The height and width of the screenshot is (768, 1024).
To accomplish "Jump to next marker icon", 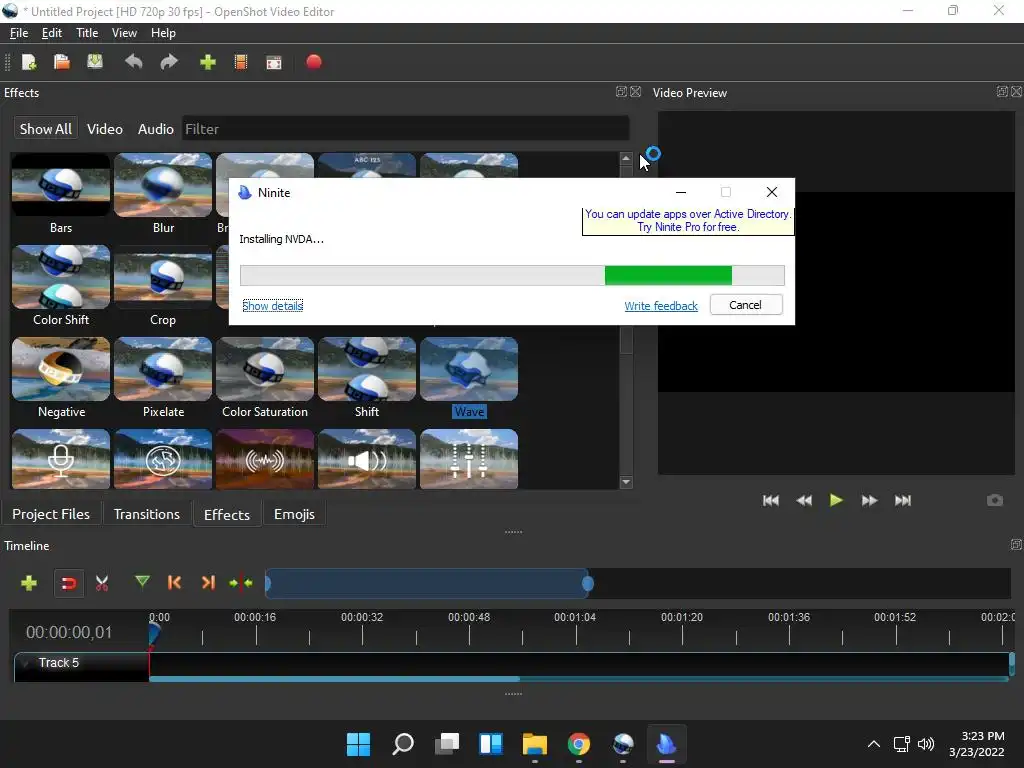I will (x=208, y=583).
